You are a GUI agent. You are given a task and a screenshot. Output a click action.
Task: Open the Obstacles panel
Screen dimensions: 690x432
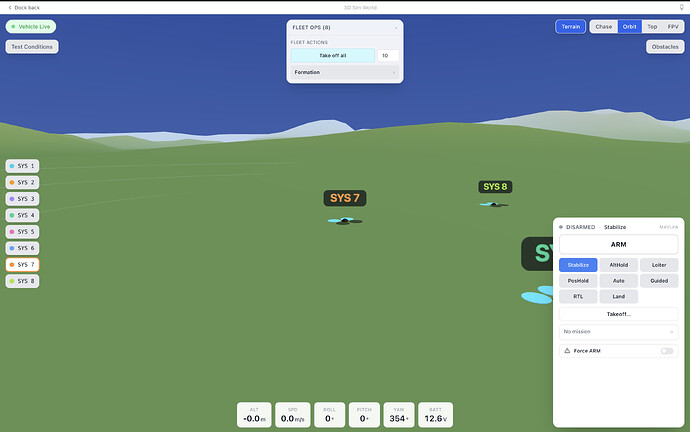pyautogui.click(x=665, y=47)
